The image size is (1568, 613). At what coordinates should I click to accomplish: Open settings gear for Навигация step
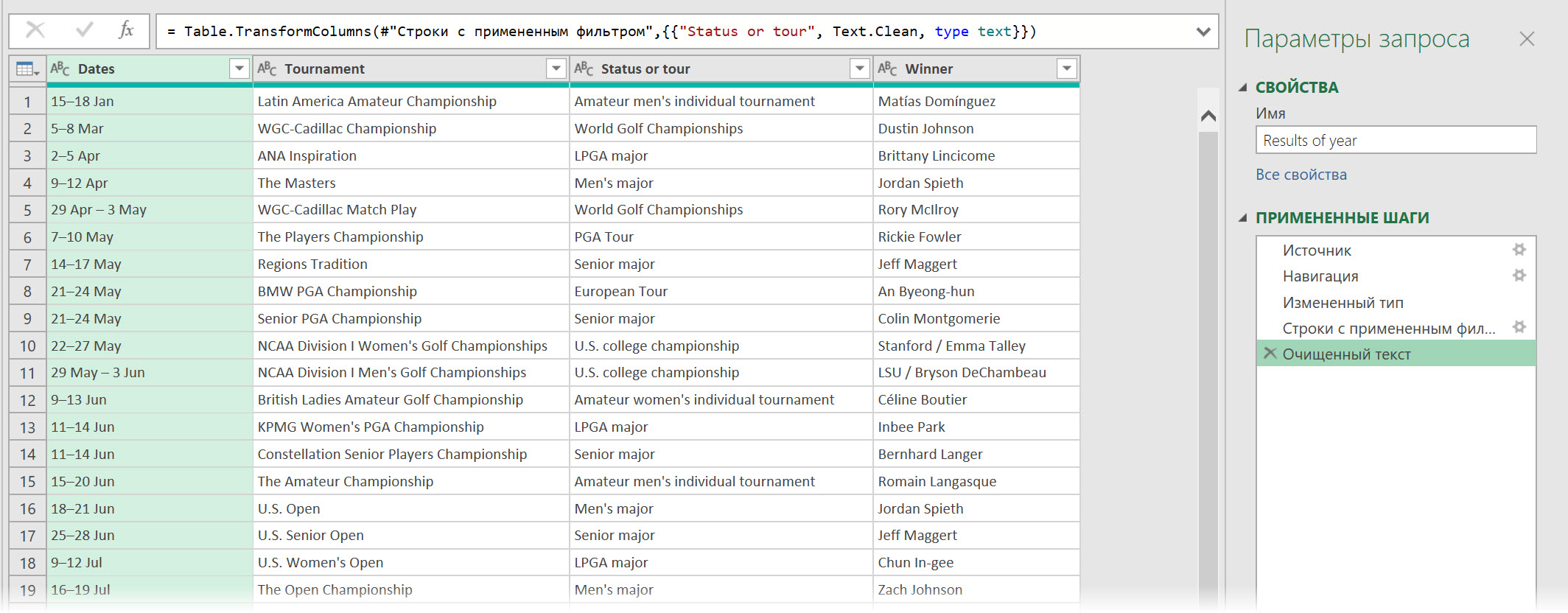[1519, 276]
